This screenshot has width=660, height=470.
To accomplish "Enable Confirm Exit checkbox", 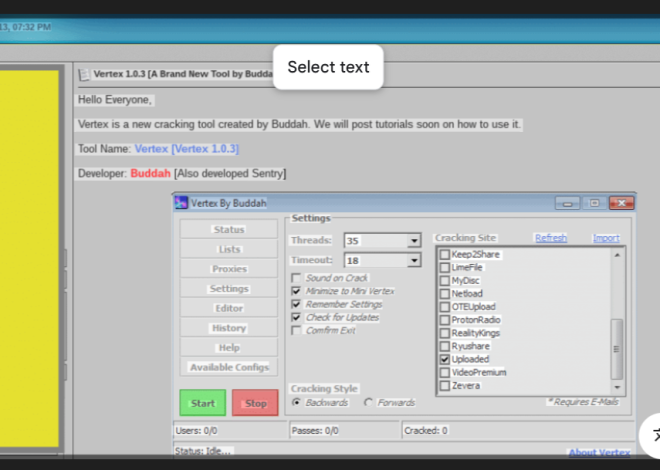I will 296,330.
